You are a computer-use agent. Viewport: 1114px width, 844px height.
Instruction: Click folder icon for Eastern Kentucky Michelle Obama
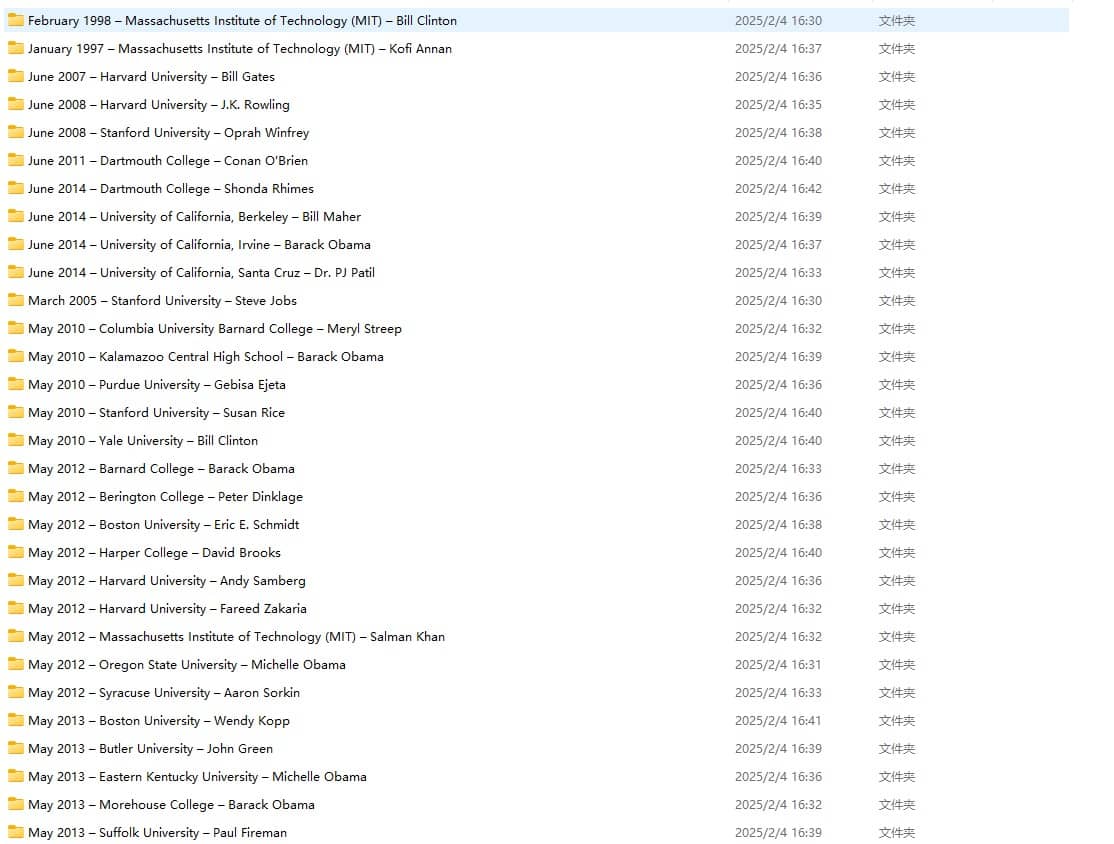(x=16, y=776)
